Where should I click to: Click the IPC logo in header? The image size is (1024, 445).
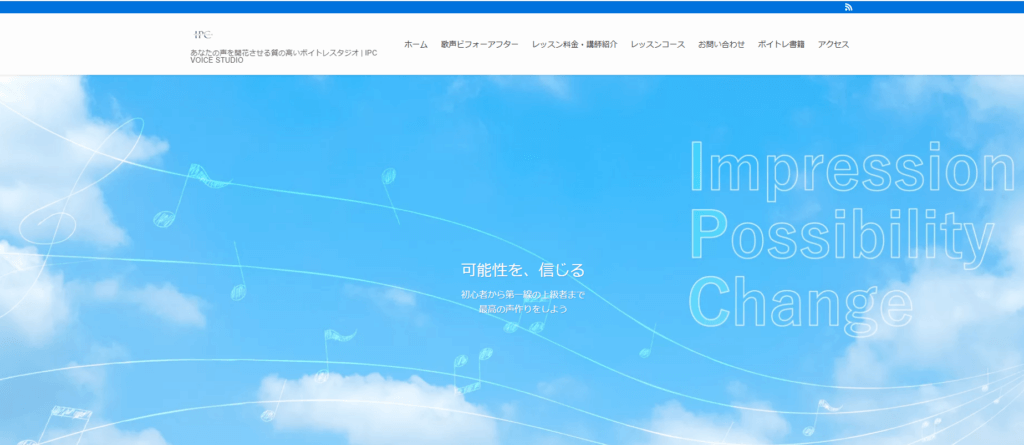(203, 34)
